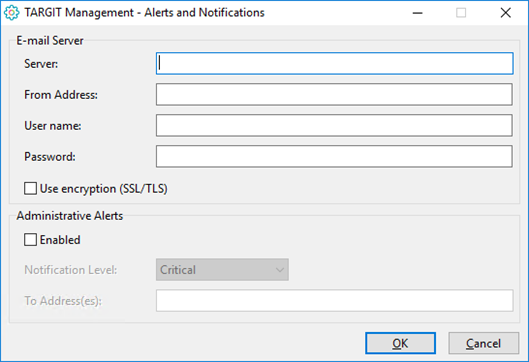Click the "E-mail Server" group title
529x362 pixels.
tap(50, 40)
